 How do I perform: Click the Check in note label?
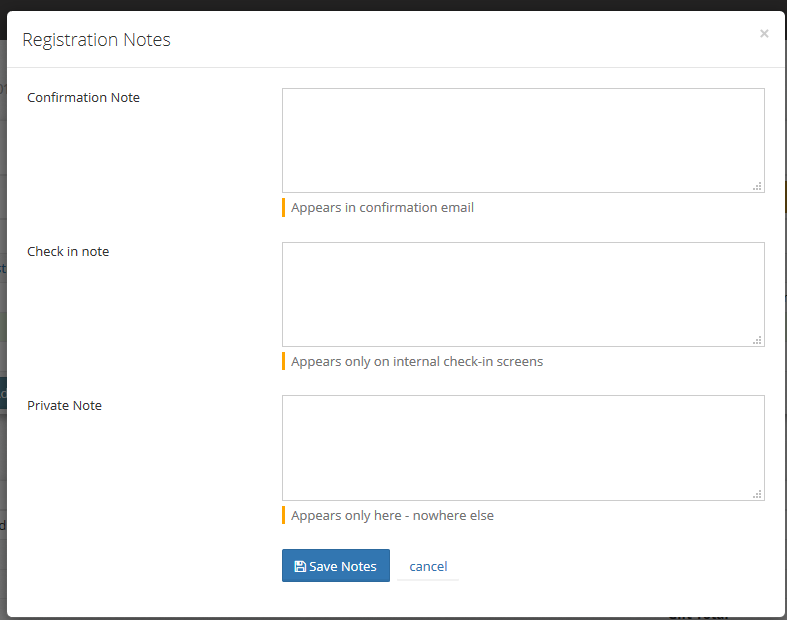[x=68, y=252]
